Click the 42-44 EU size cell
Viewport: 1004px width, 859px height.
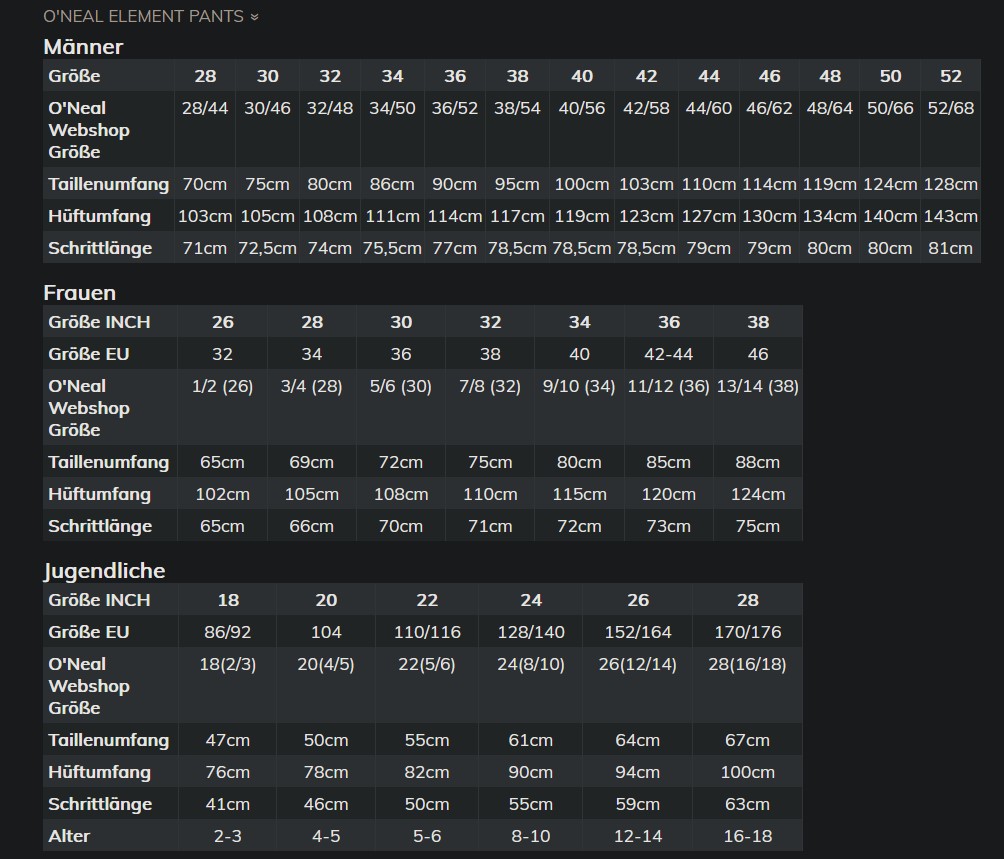point(668,354)
